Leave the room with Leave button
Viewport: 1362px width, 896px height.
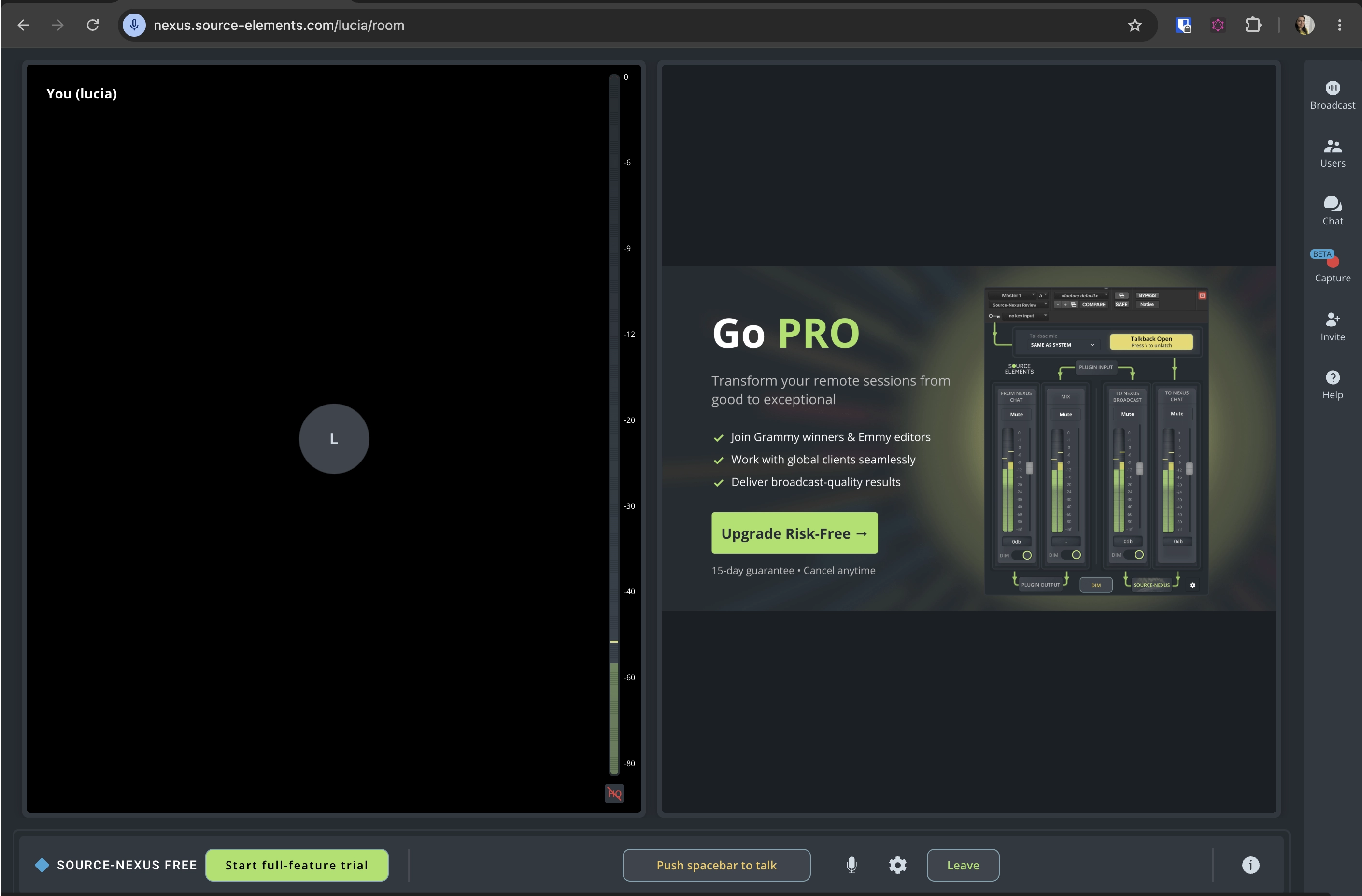tap(963, 865)
